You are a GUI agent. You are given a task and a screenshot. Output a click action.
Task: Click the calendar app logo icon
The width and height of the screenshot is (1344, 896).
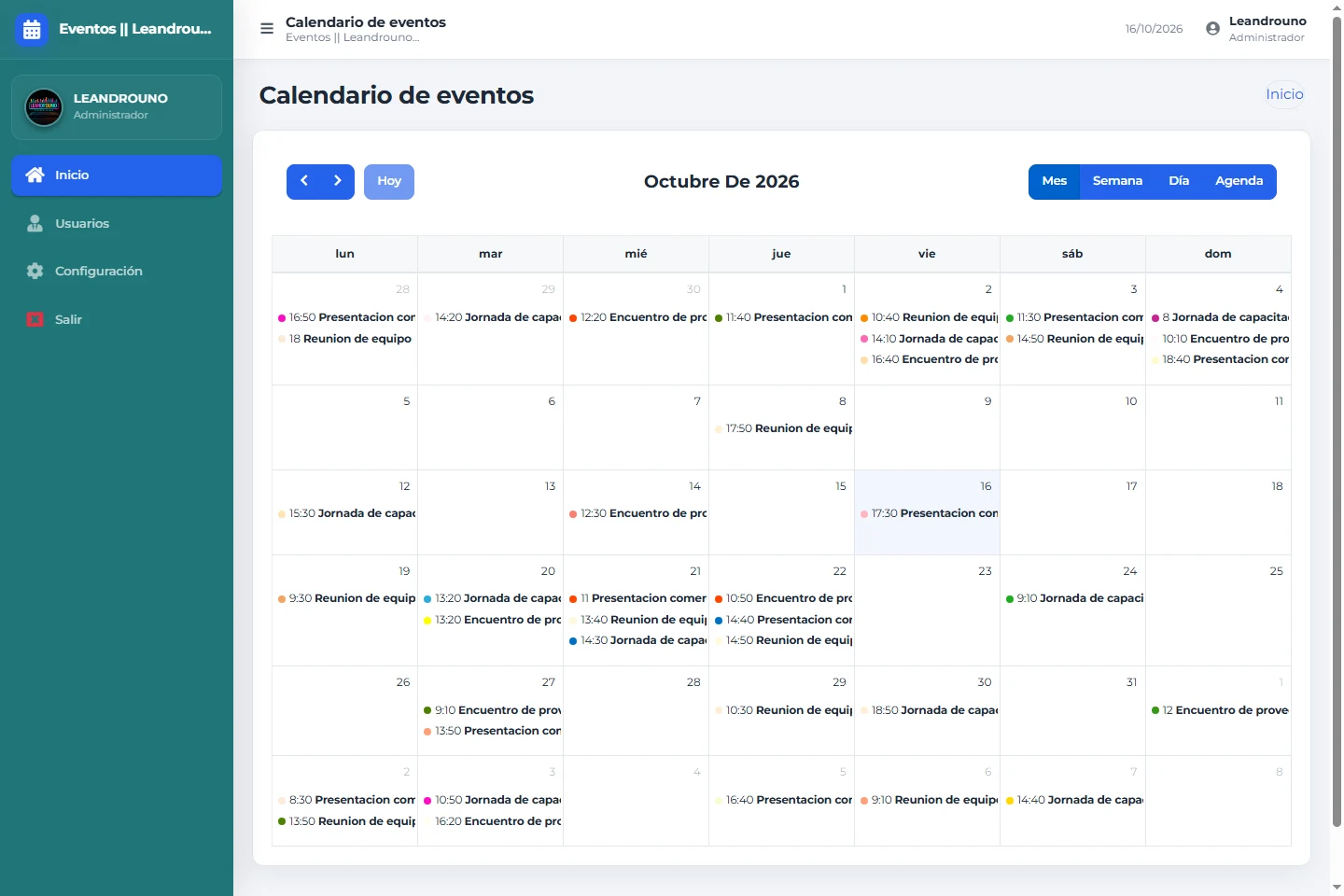point(32,30)
